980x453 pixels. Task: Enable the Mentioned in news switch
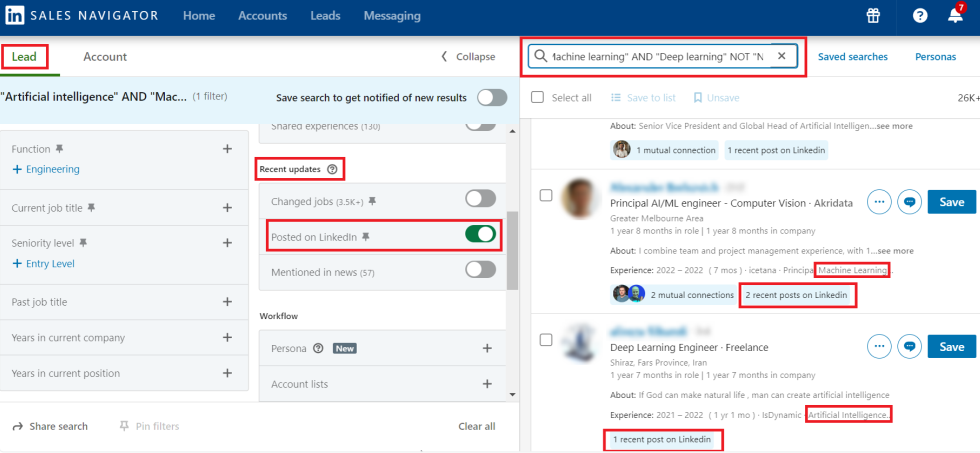pyautogui.click(x=481, y=270)
